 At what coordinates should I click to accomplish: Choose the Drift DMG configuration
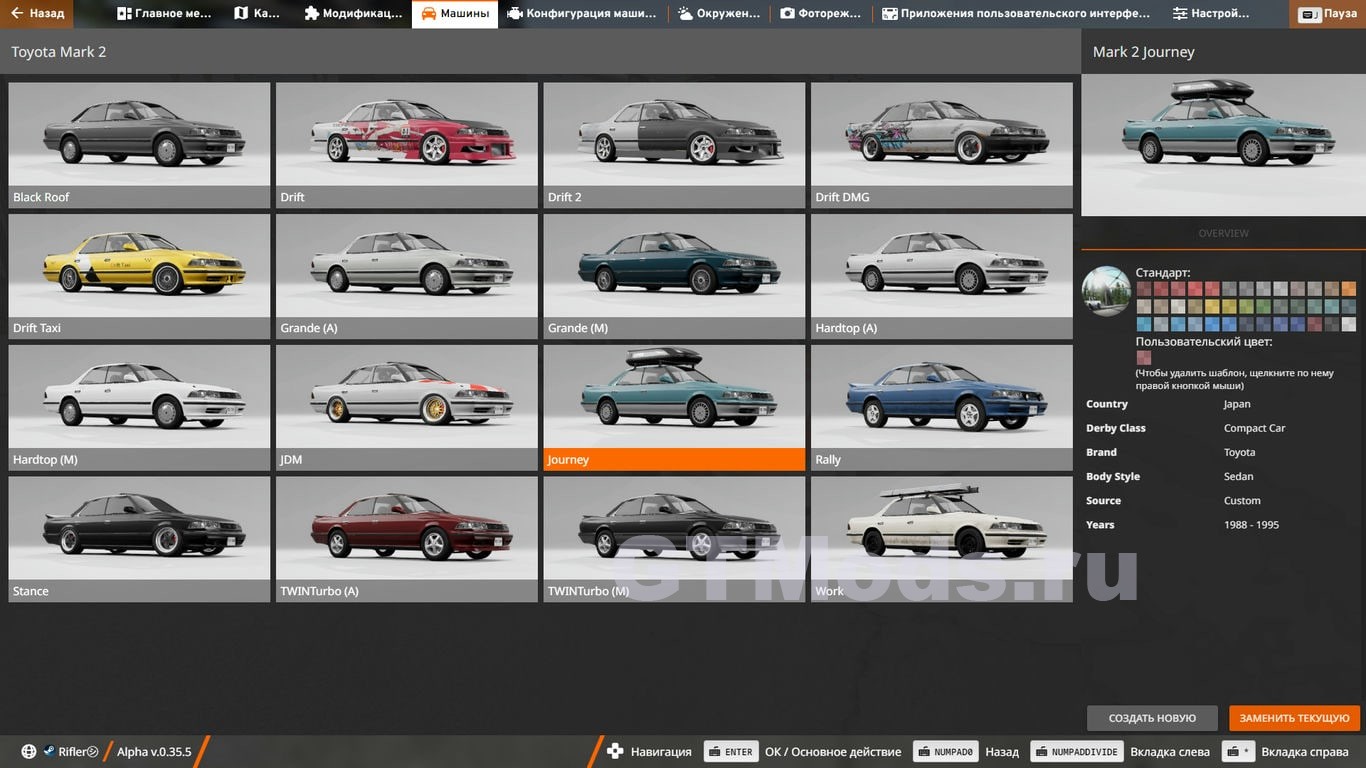[x=942, y=145]
